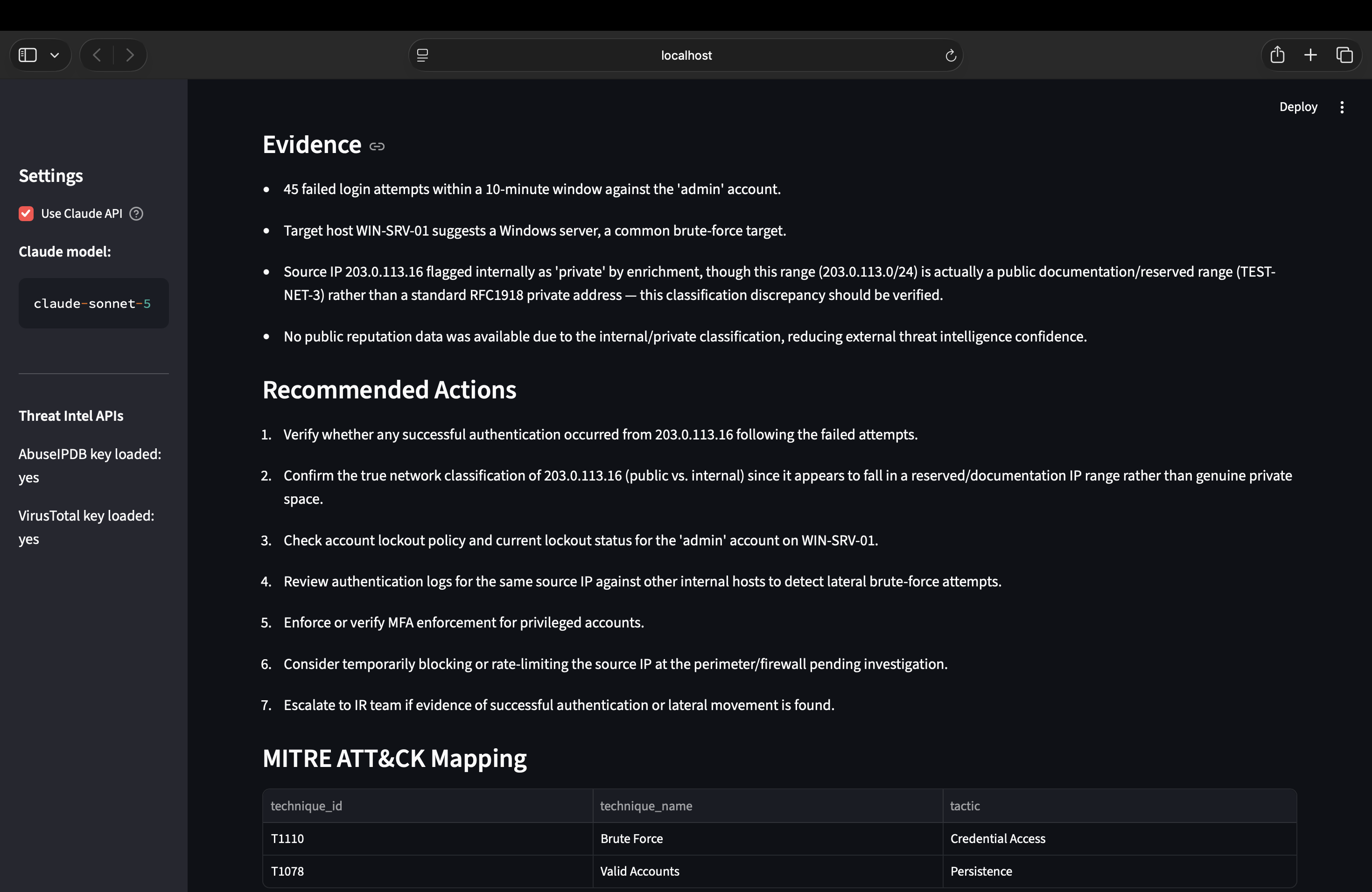
Task: Click the localhost address field
Action: [686, 56]
